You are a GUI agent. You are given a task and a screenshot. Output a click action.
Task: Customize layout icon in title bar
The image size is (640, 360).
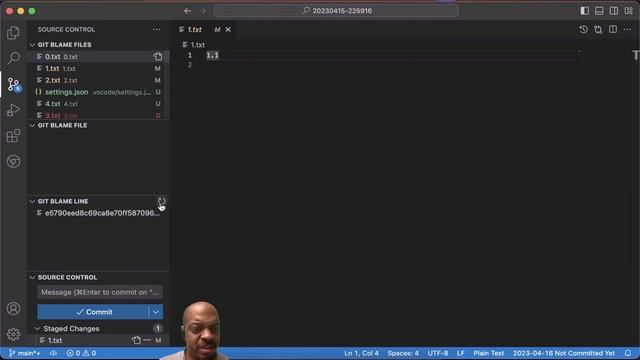[x=629, y=11]
